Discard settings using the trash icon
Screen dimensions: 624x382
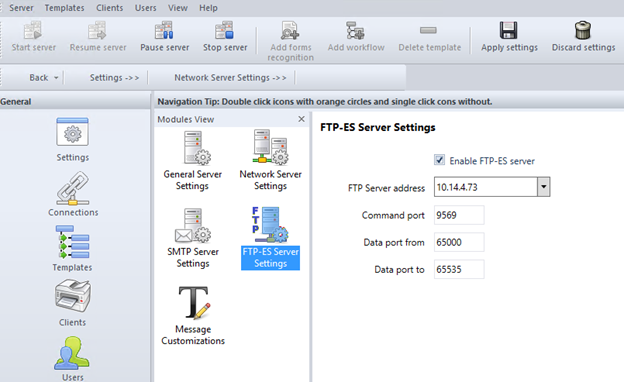pos(583,30)
